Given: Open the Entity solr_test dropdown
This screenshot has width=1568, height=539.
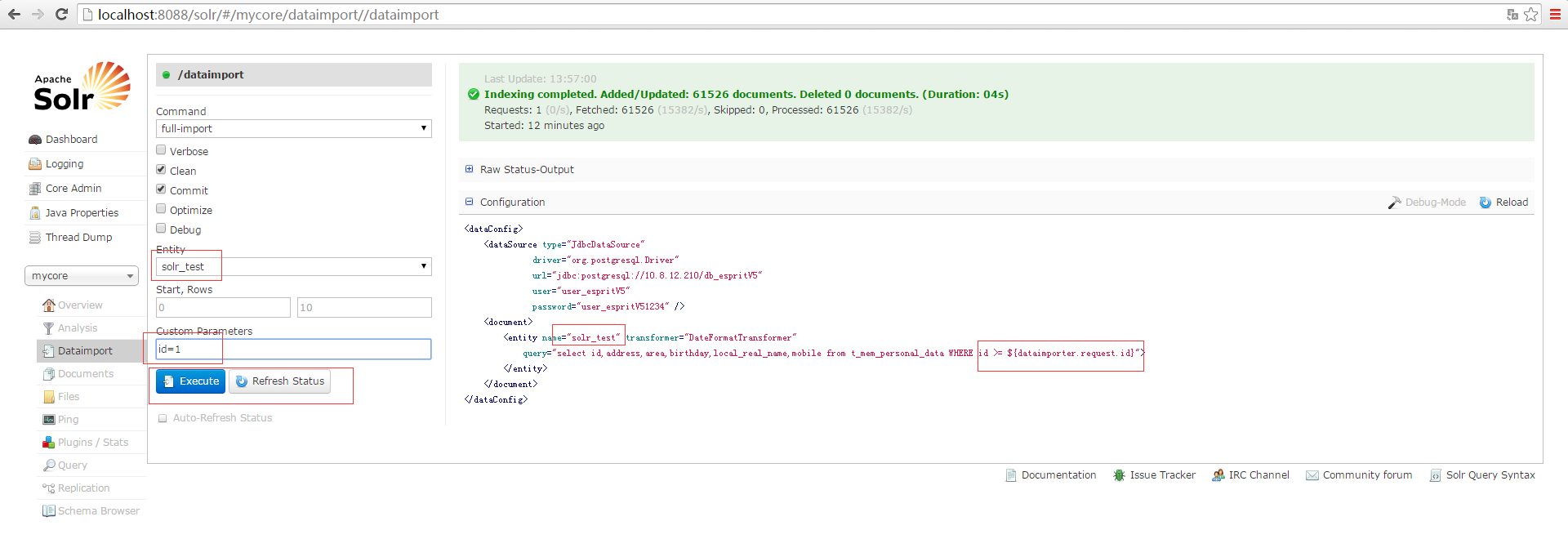Looking at the screenshot, I should pos(294,267).
